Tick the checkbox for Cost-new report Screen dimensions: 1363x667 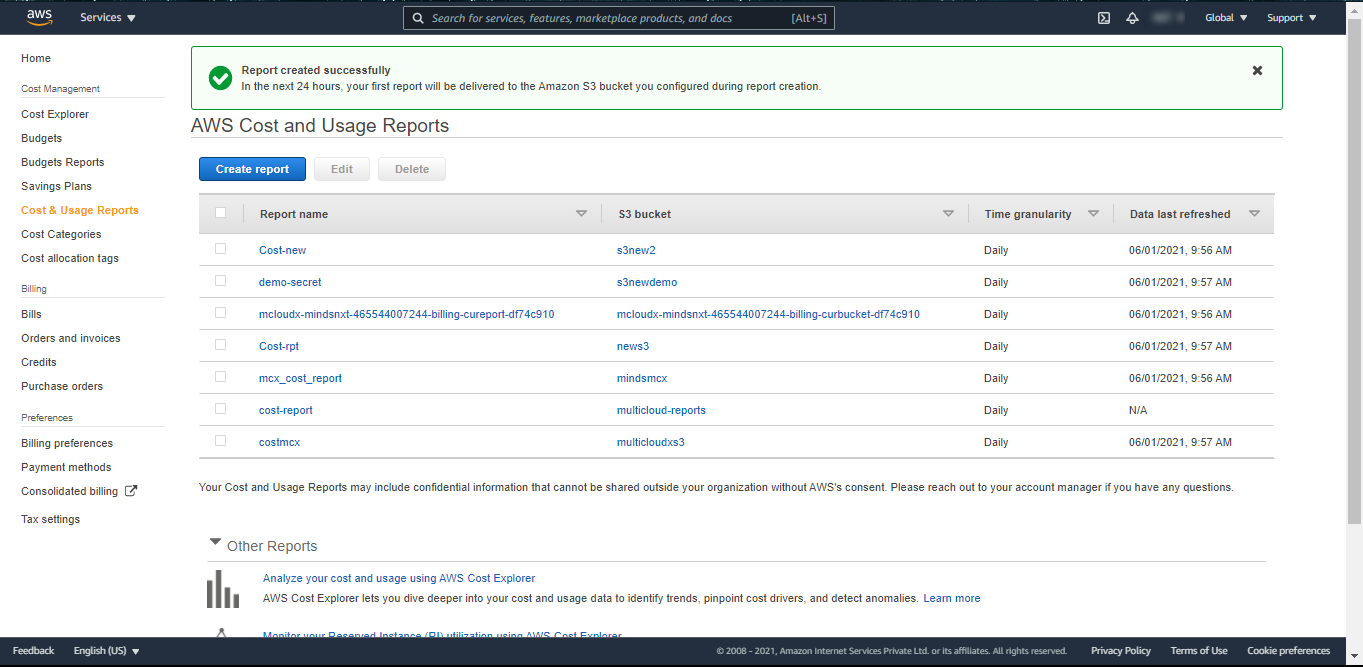[x=221, y=249]
